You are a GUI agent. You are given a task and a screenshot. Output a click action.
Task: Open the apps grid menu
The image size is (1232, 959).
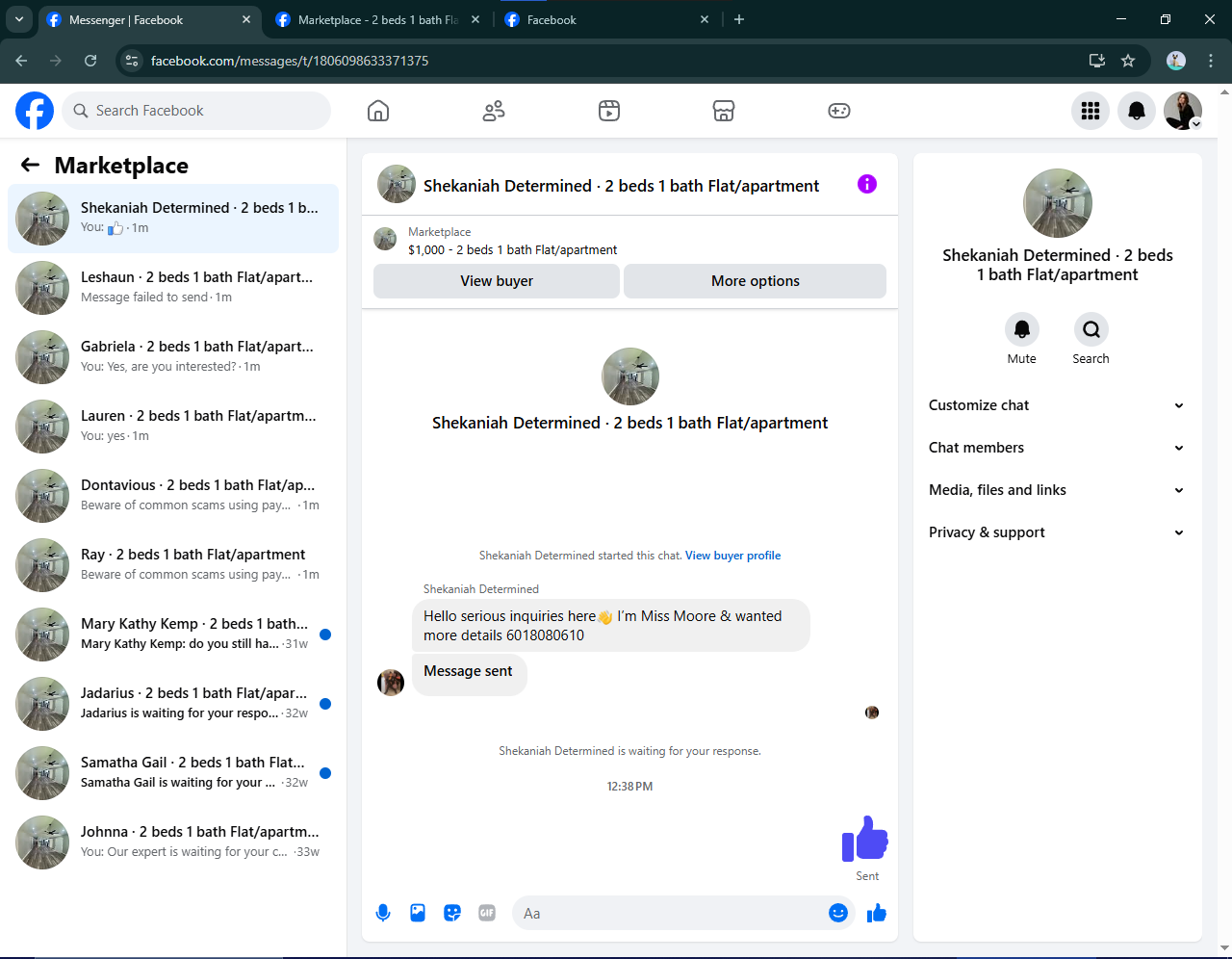[x=1091, y=111]
